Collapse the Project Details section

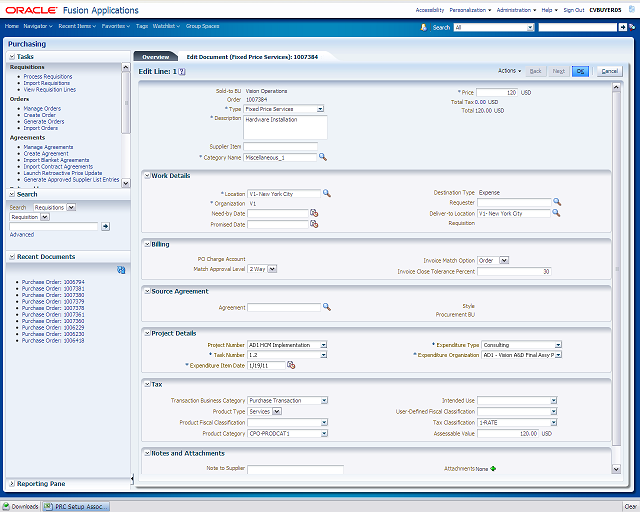(x=147, y=333)
